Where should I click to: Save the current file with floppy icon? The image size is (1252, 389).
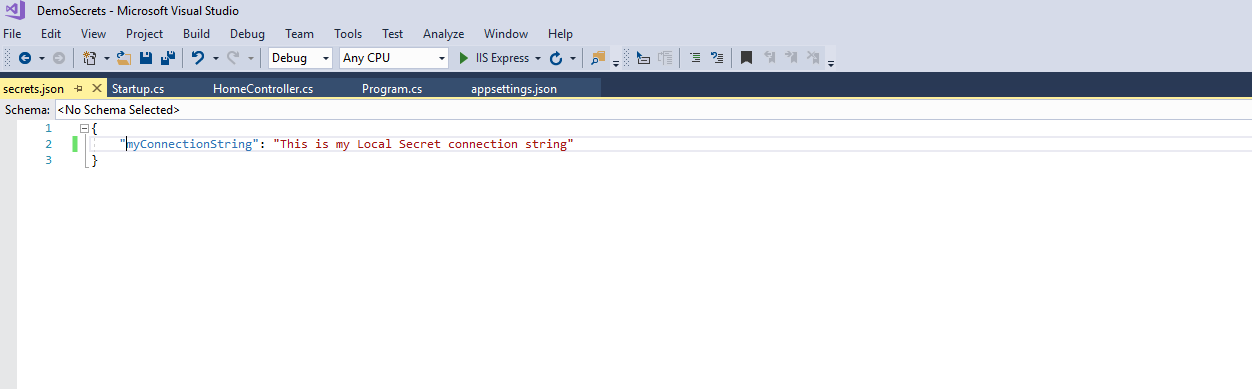click(x=146, y=58)
